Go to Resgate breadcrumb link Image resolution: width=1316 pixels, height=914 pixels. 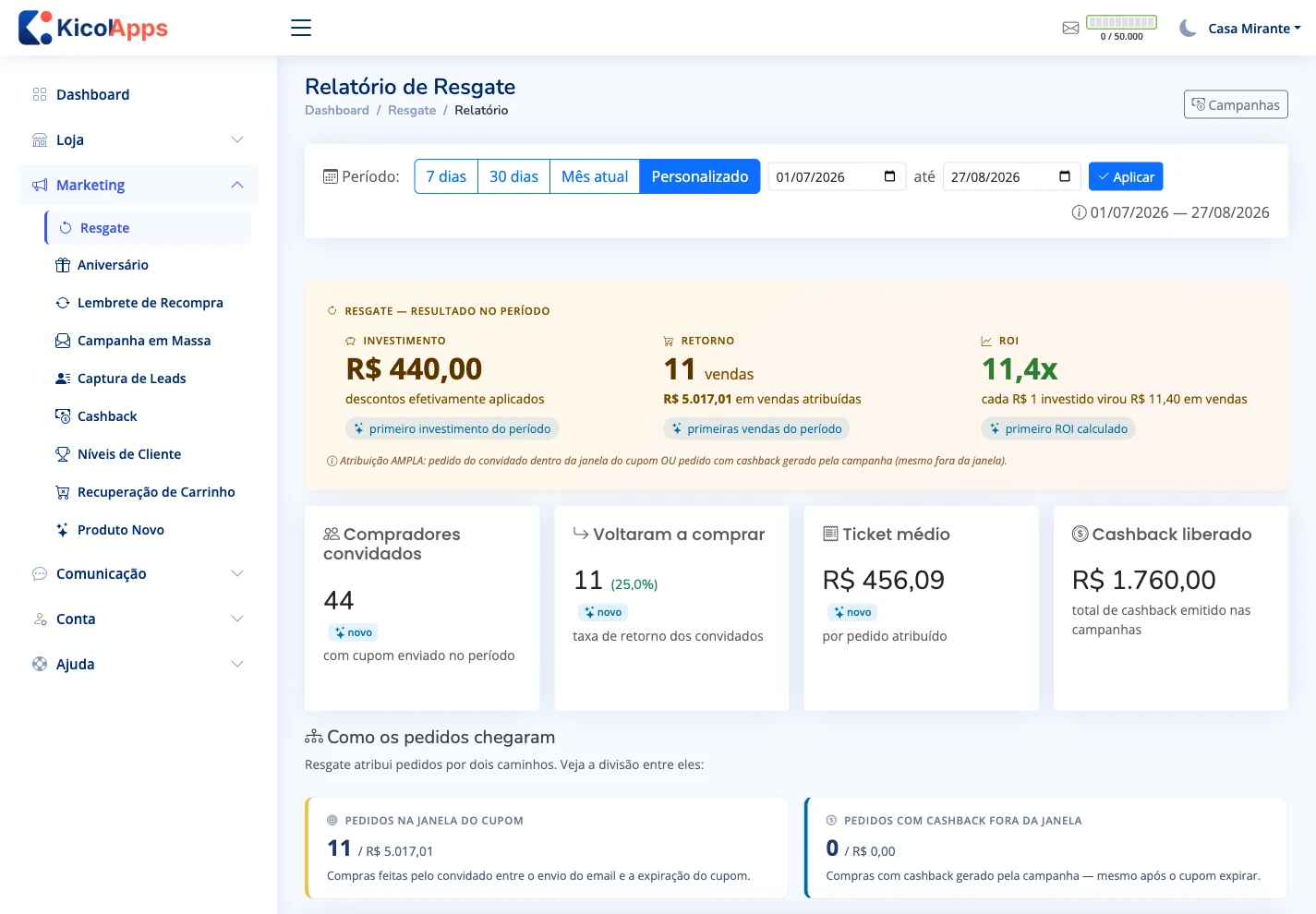(412, 110)
